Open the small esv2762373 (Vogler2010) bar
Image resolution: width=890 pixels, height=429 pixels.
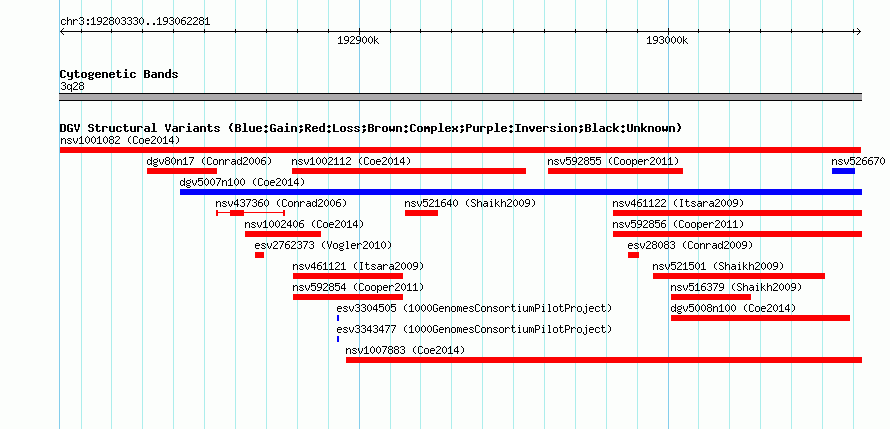pyautogui.click(x=259, y=255)
